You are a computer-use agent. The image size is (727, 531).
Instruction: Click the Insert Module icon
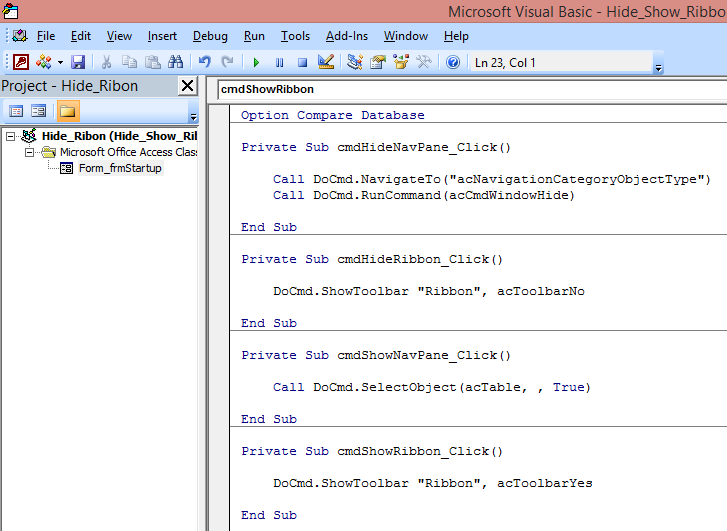coord(44,62)
